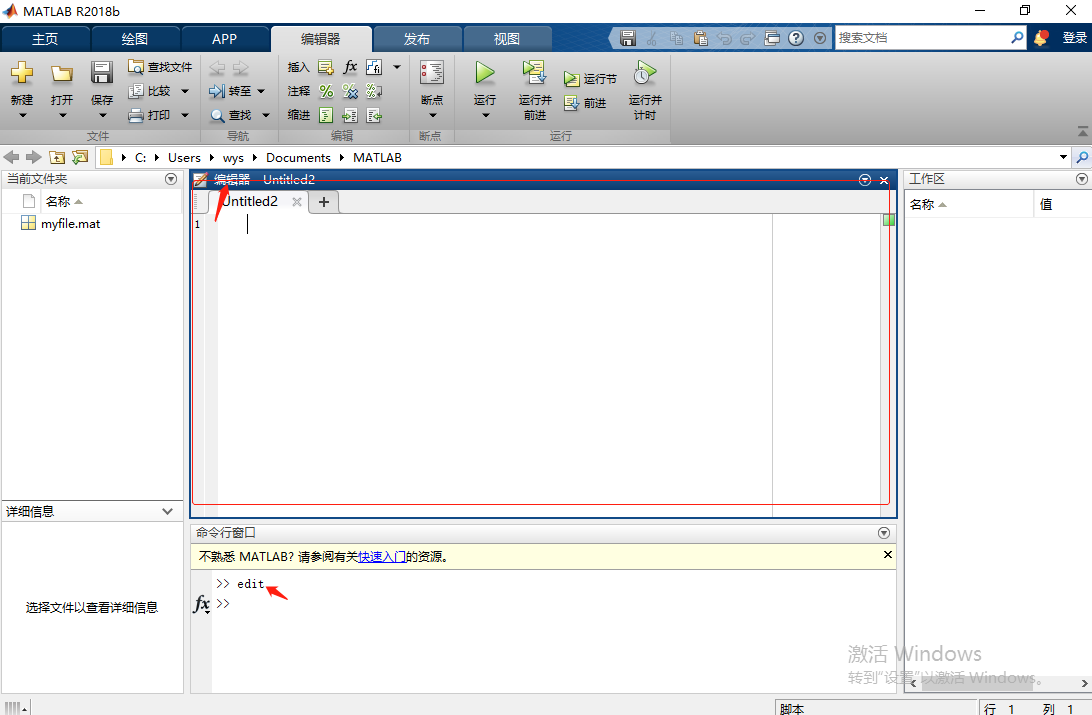Switch to Plots (绘图) tab
The height and width of the screenshot is (715, 1092).
click(135, 39)
